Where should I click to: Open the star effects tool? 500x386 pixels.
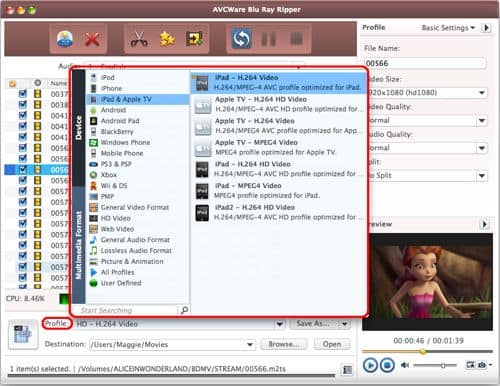167,39
